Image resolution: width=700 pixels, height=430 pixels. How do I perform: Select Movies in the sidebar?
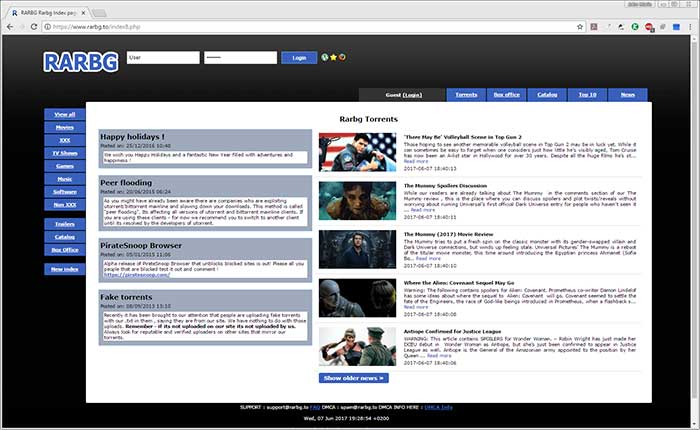click(65, 127)
